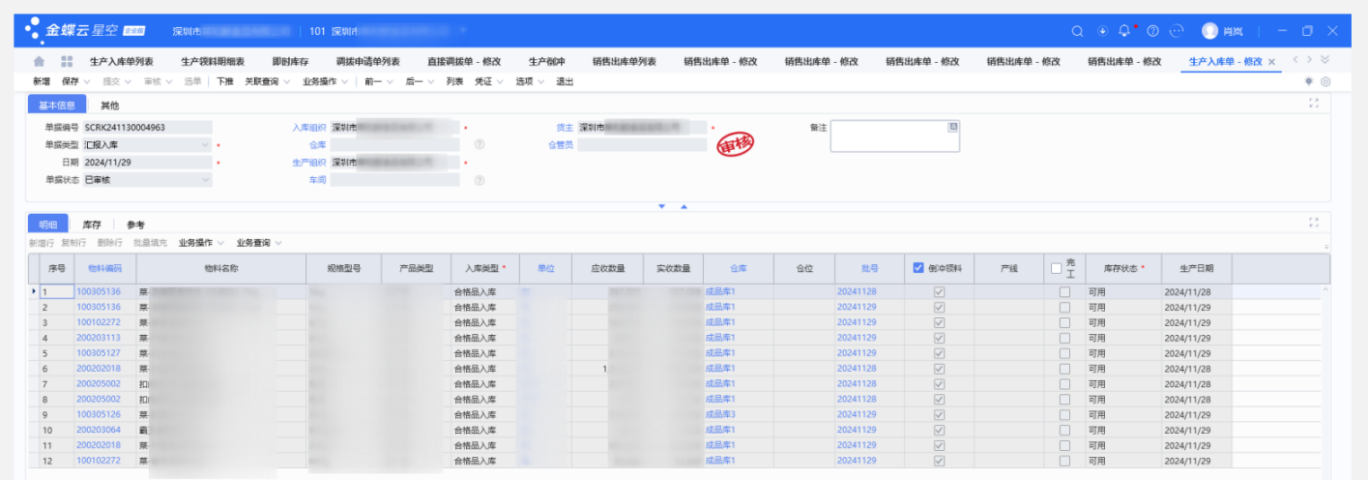The width and height of the screenshot is (1368, 481).
Task: Click the lightbulb tips icon
Action: point(1309,81)
